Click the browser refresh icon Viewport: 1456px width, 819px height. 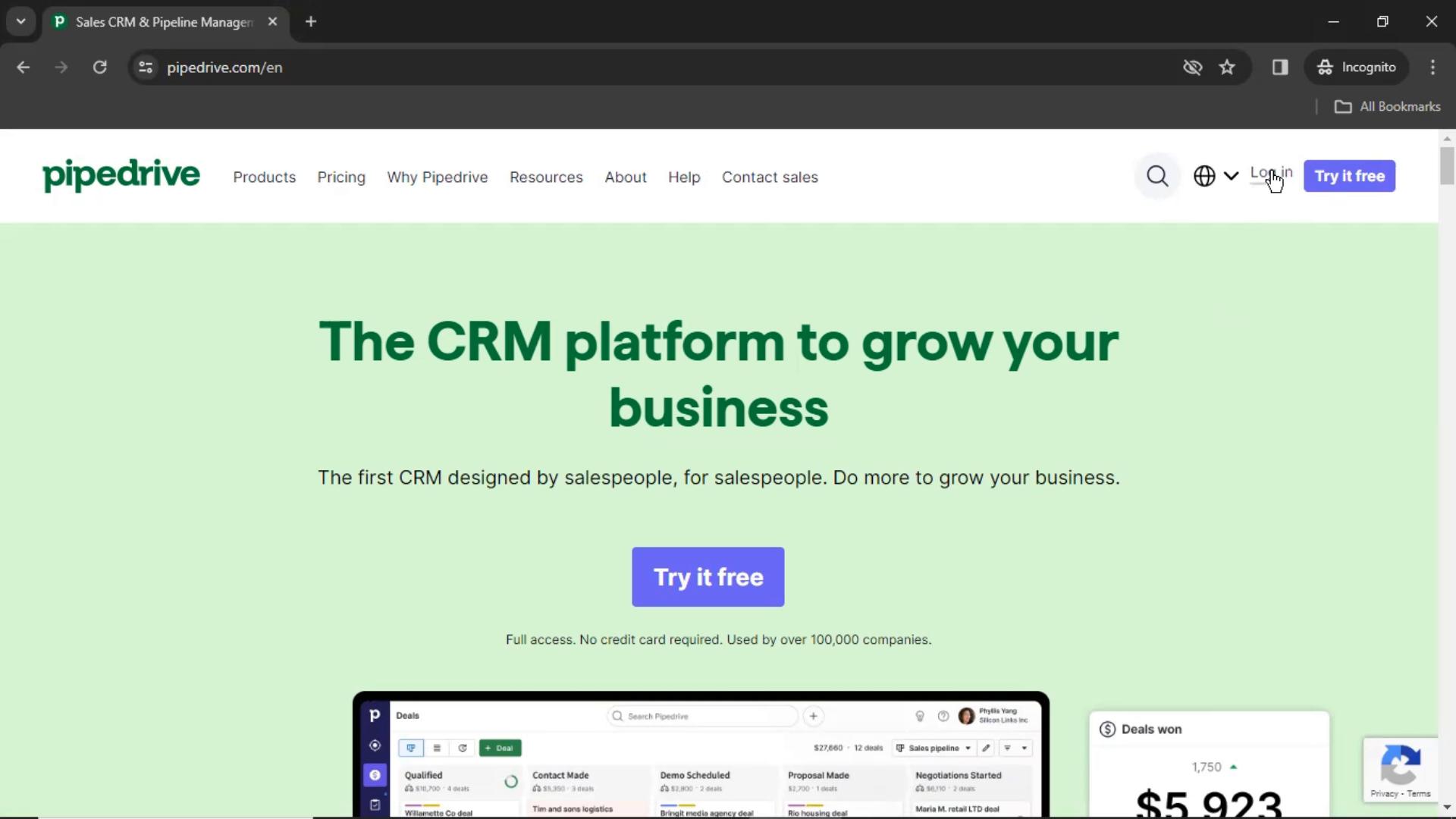[99, 67]
